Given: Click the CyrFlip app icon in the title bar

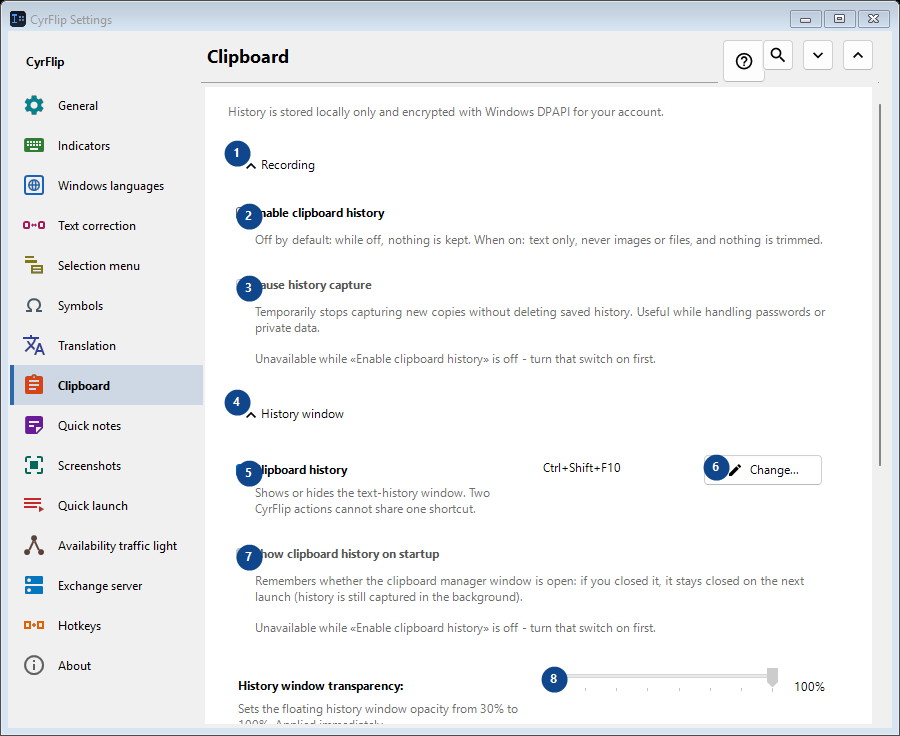Looking at the screenshot, I should pos(18,19).
